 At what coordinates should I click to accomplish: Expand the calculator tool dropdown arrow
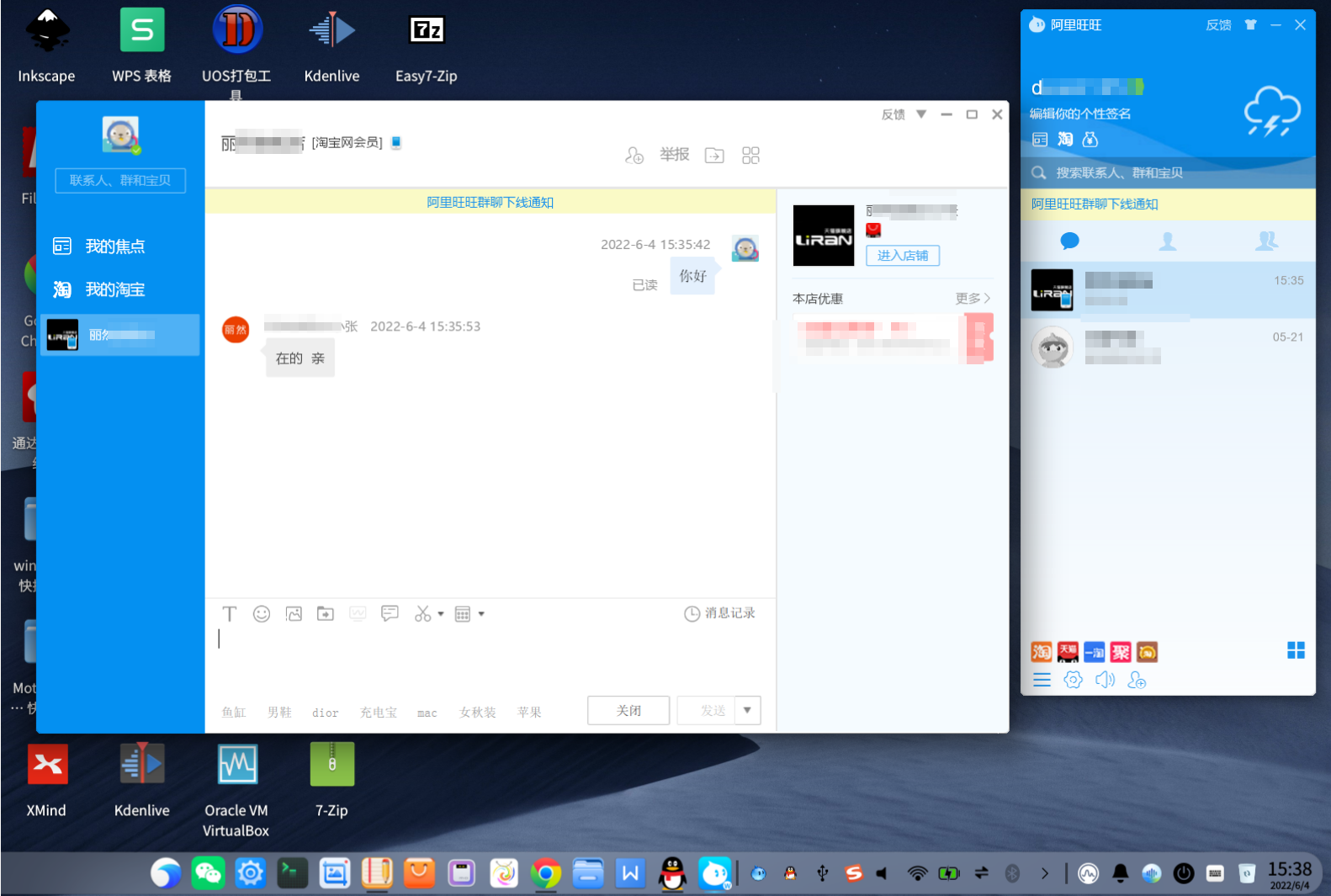[x=481, y=614]
